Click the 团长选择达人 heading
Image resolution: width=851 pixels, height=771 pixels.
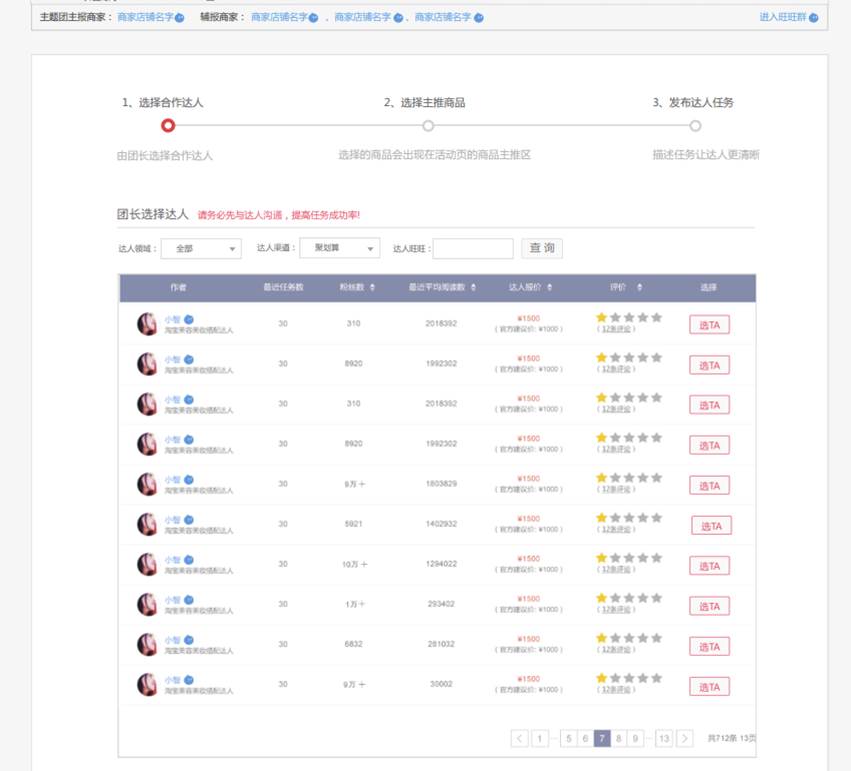click(x=153, y=214)
